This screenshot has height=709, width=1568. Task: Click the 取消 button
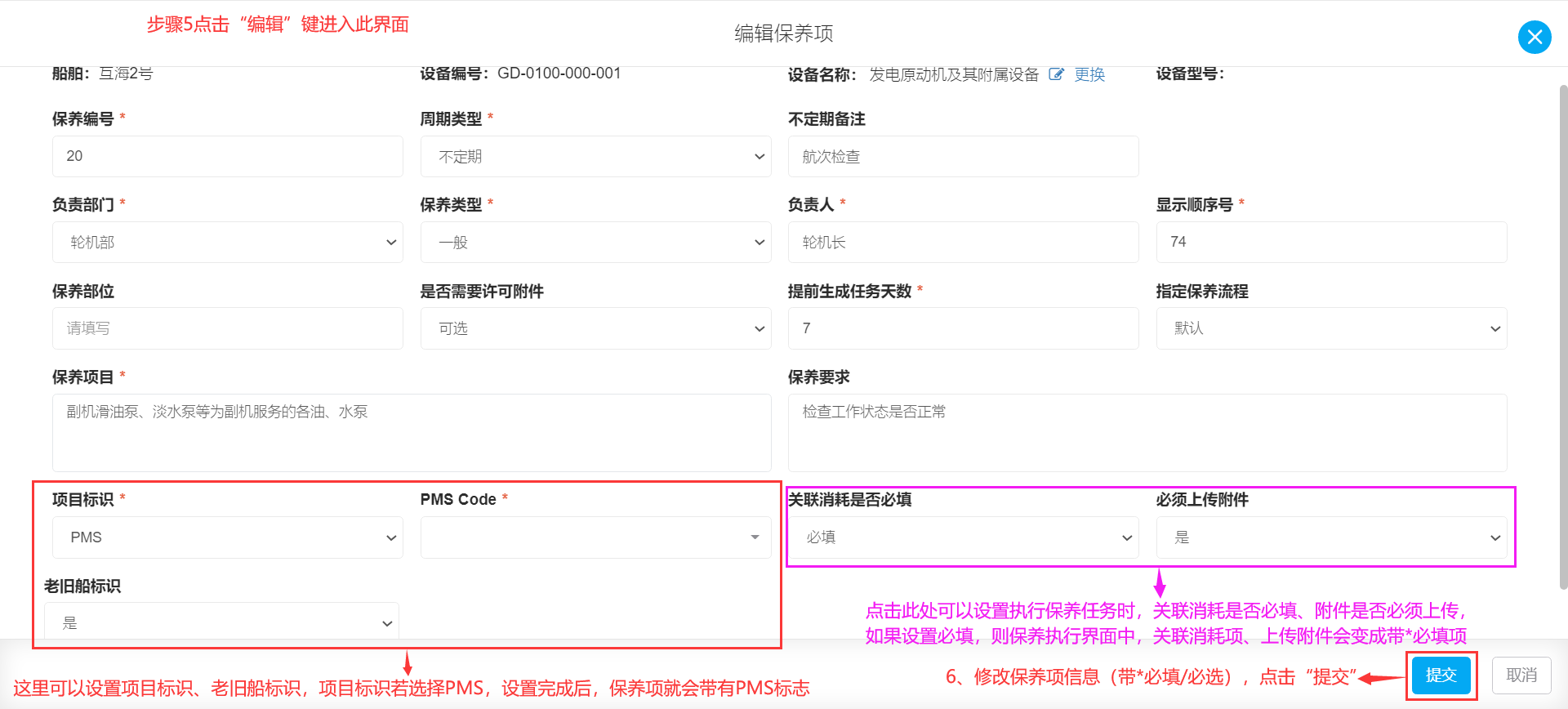1521,676
